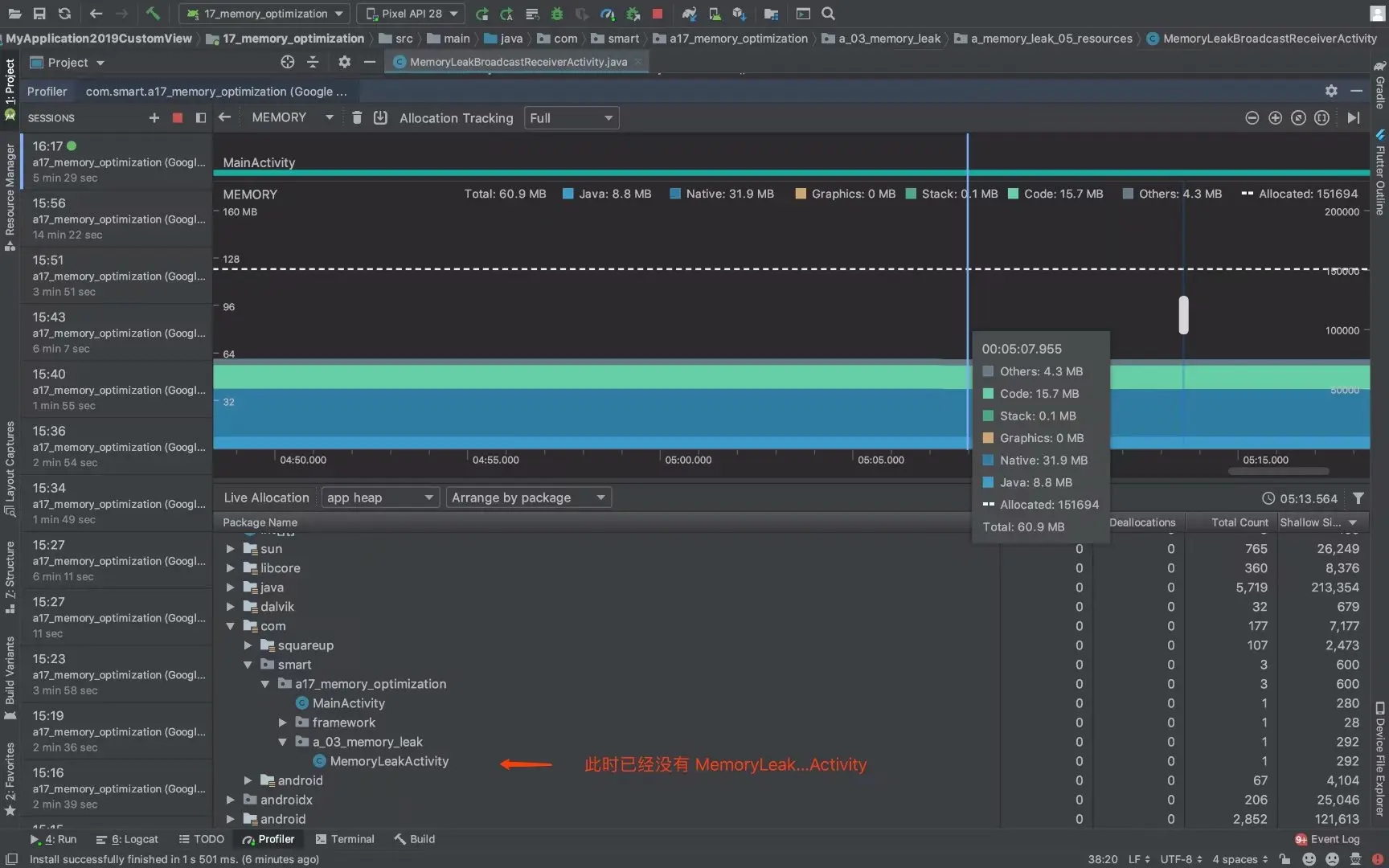Click the zoom in timeline icon
This screenshot has width=1389, height=868.
point(1275,118)
